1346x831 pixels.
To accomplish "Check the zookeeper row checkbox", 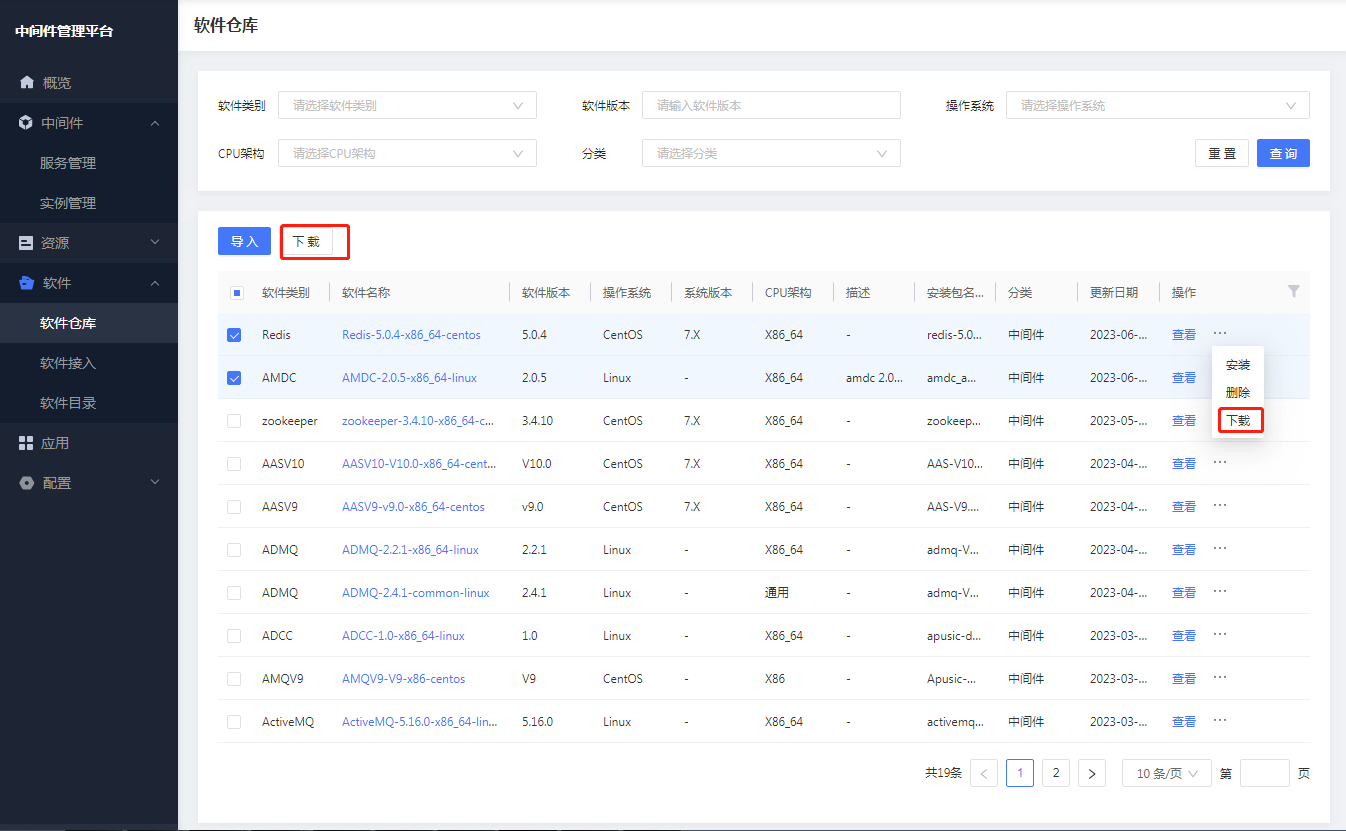I will (x=234, y=421).
